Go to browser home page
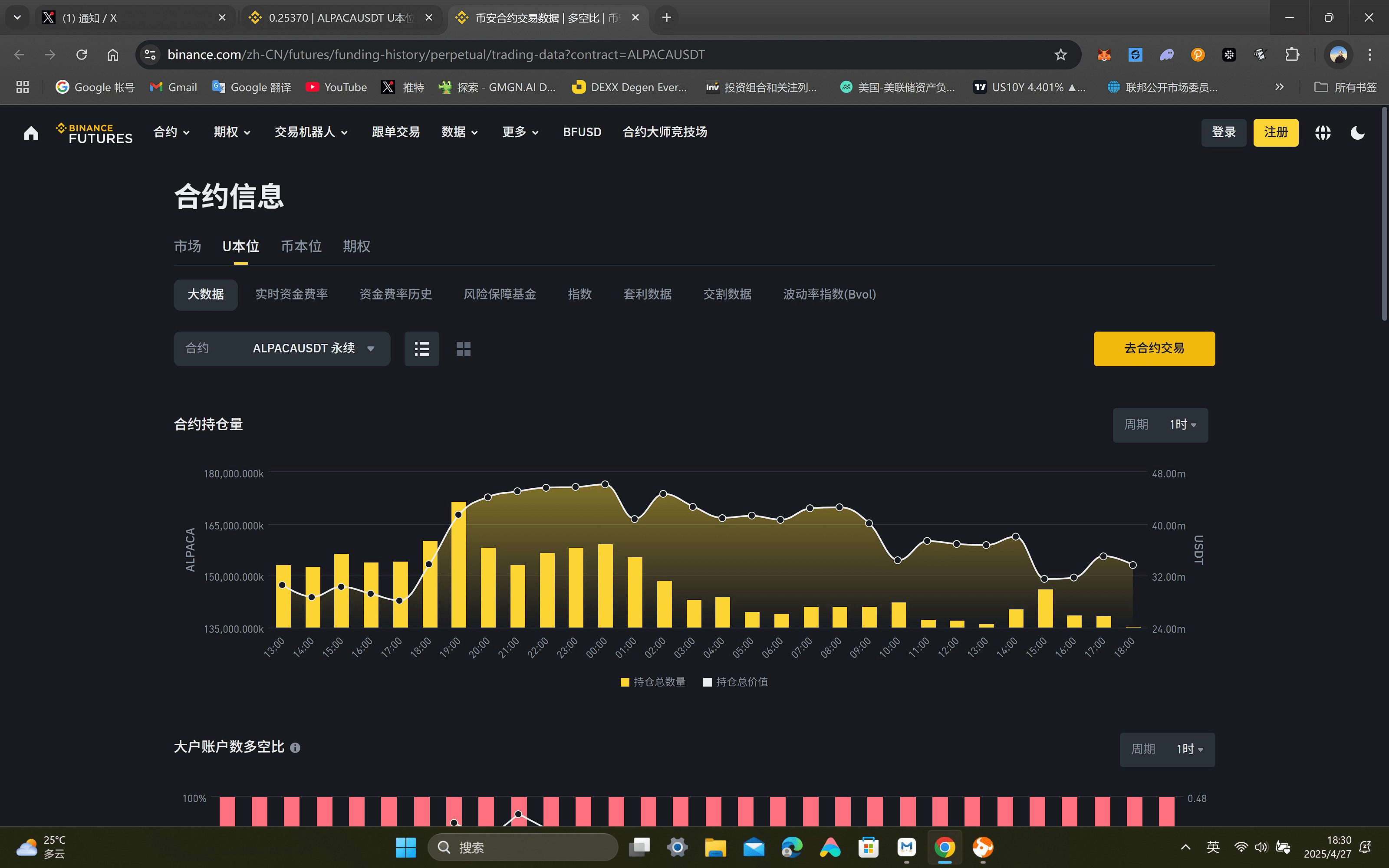The image size is (1389, 868). (x=112, y=55)
